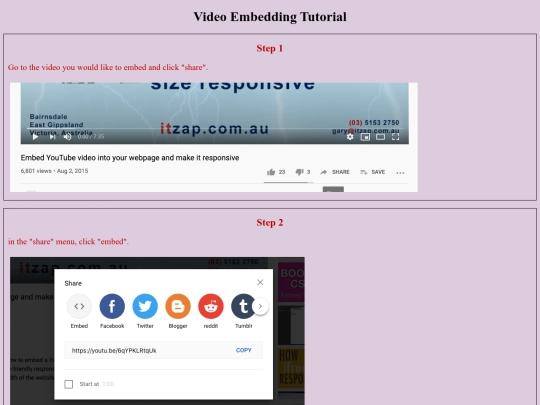Enable the miniplayer icon
This screenshot has height=405, width=540.
[365, 137]
